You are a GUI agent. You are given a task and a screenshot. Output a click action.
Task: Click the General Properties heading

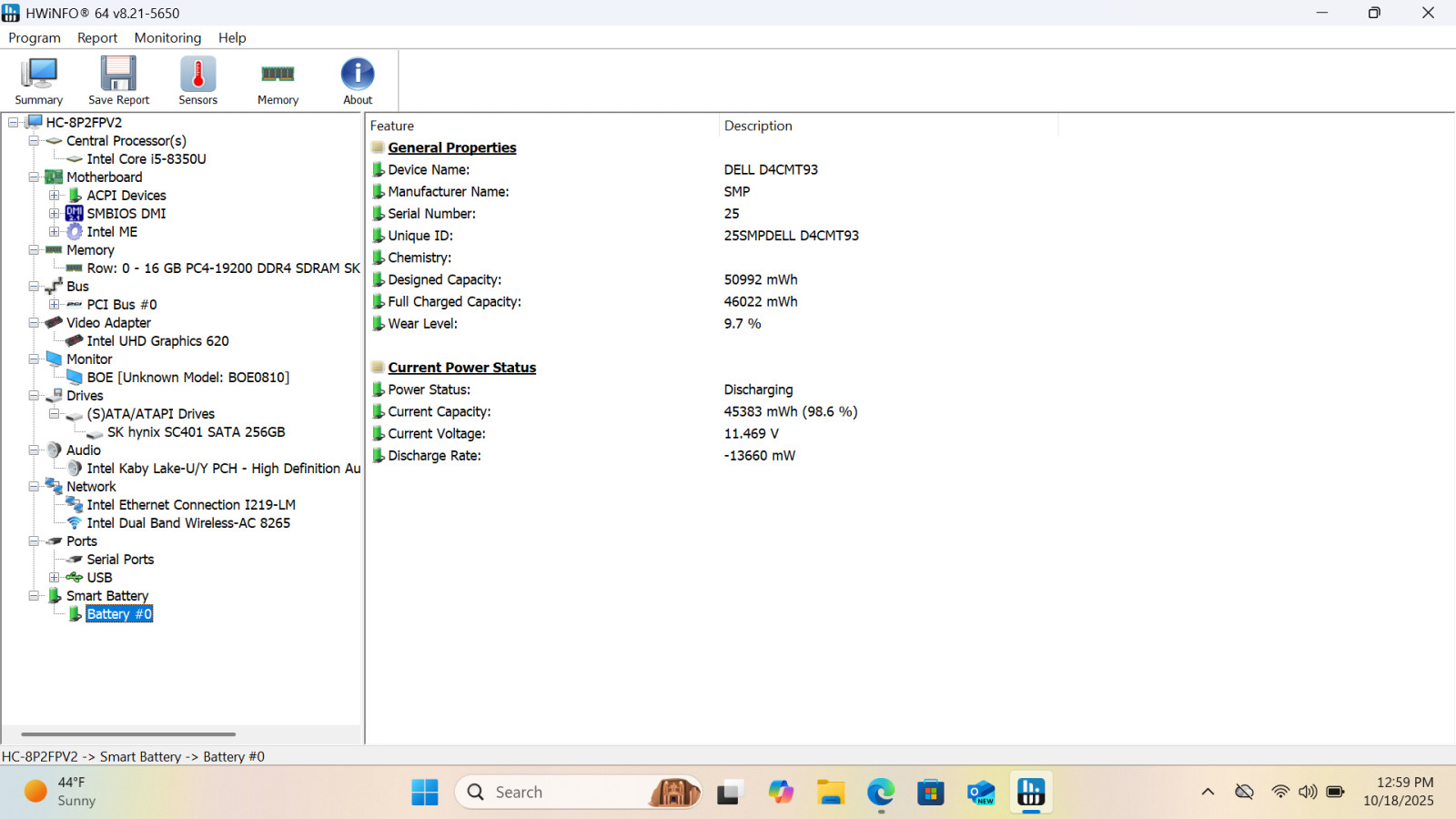click(452, 147)
